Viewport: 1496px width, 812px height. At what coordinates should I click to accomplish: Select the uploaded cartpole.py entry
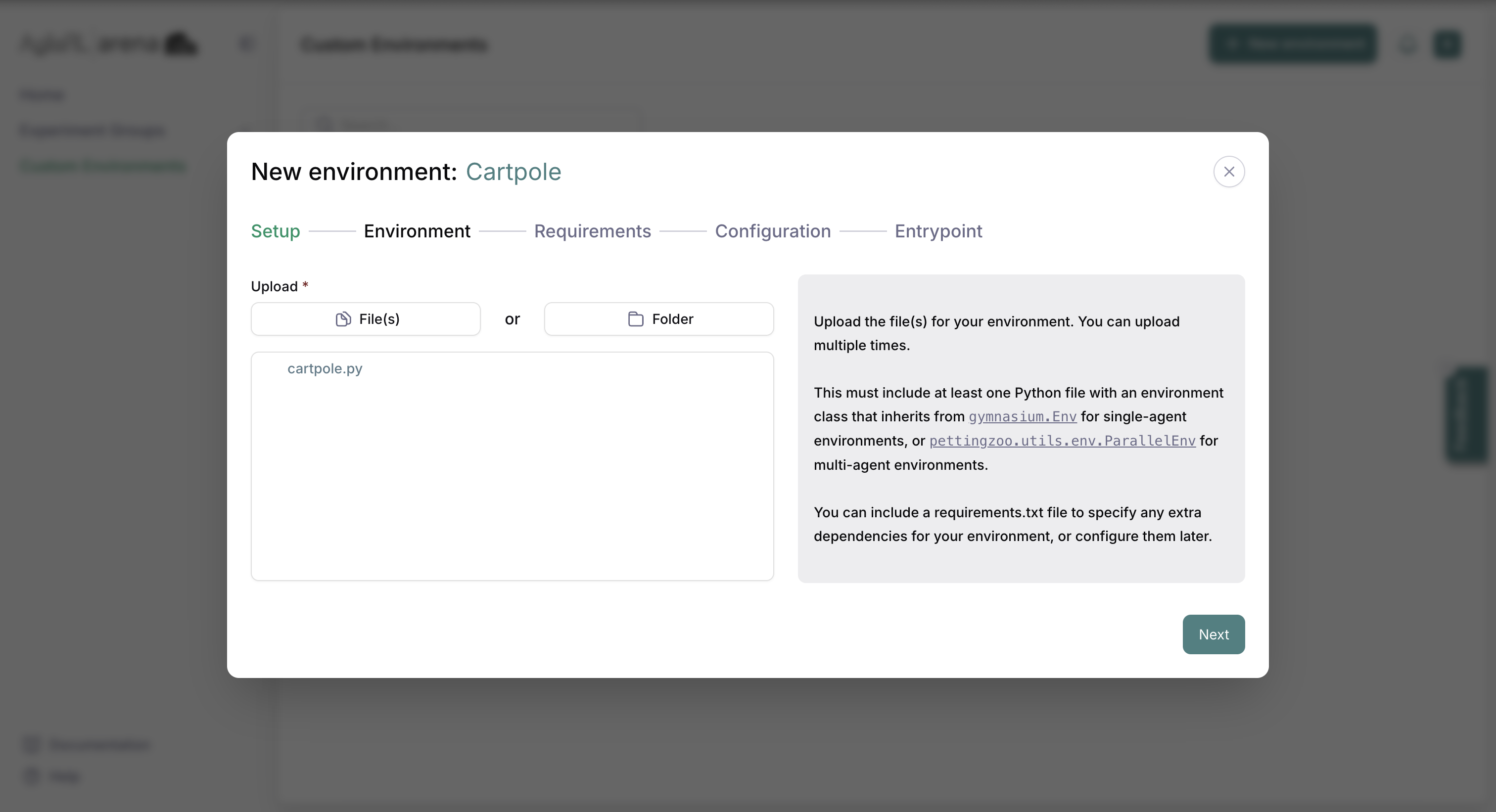(x=325, y=368)
